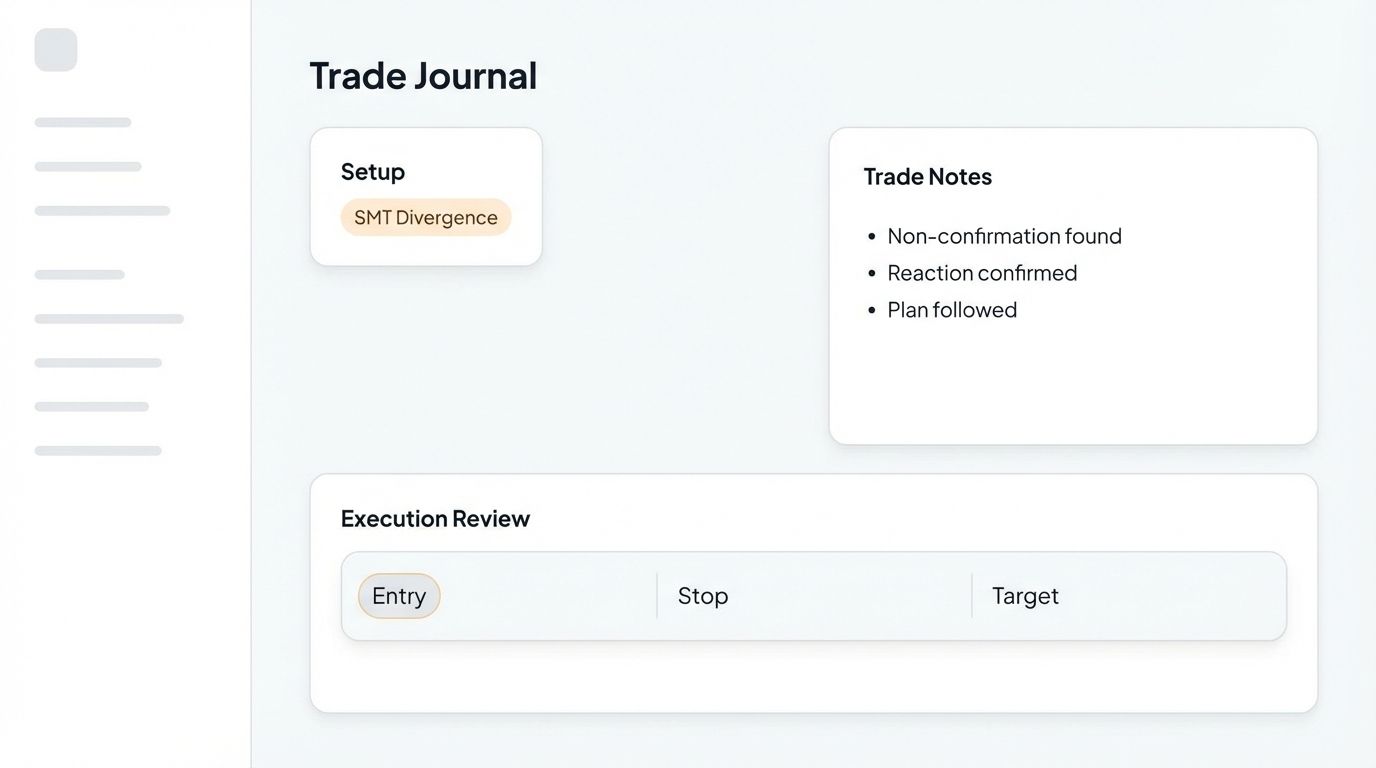
Task: Select the Entry tab in Execution Review
Action: tap(399, 596)
